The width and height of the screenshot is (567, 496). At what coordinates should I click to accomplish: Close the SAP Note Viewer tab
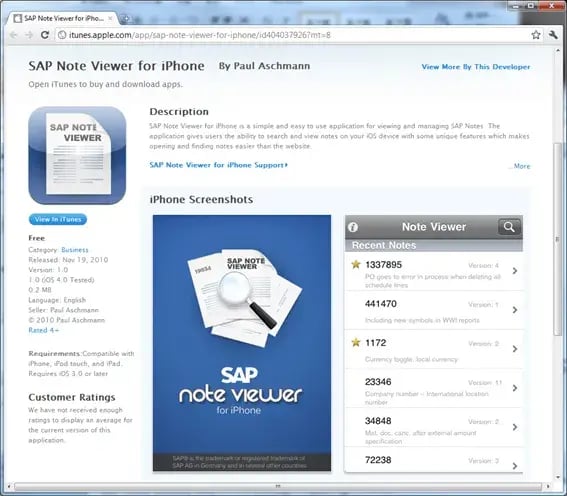(110, 18)
